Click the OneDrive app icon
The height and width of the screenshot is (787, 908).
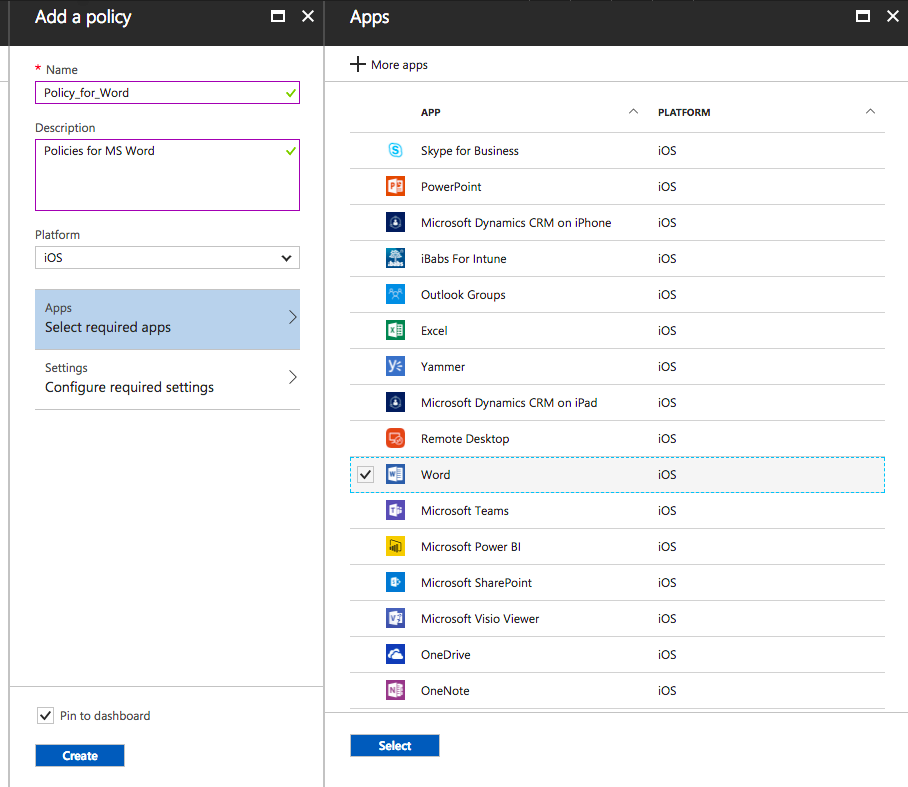395,655
